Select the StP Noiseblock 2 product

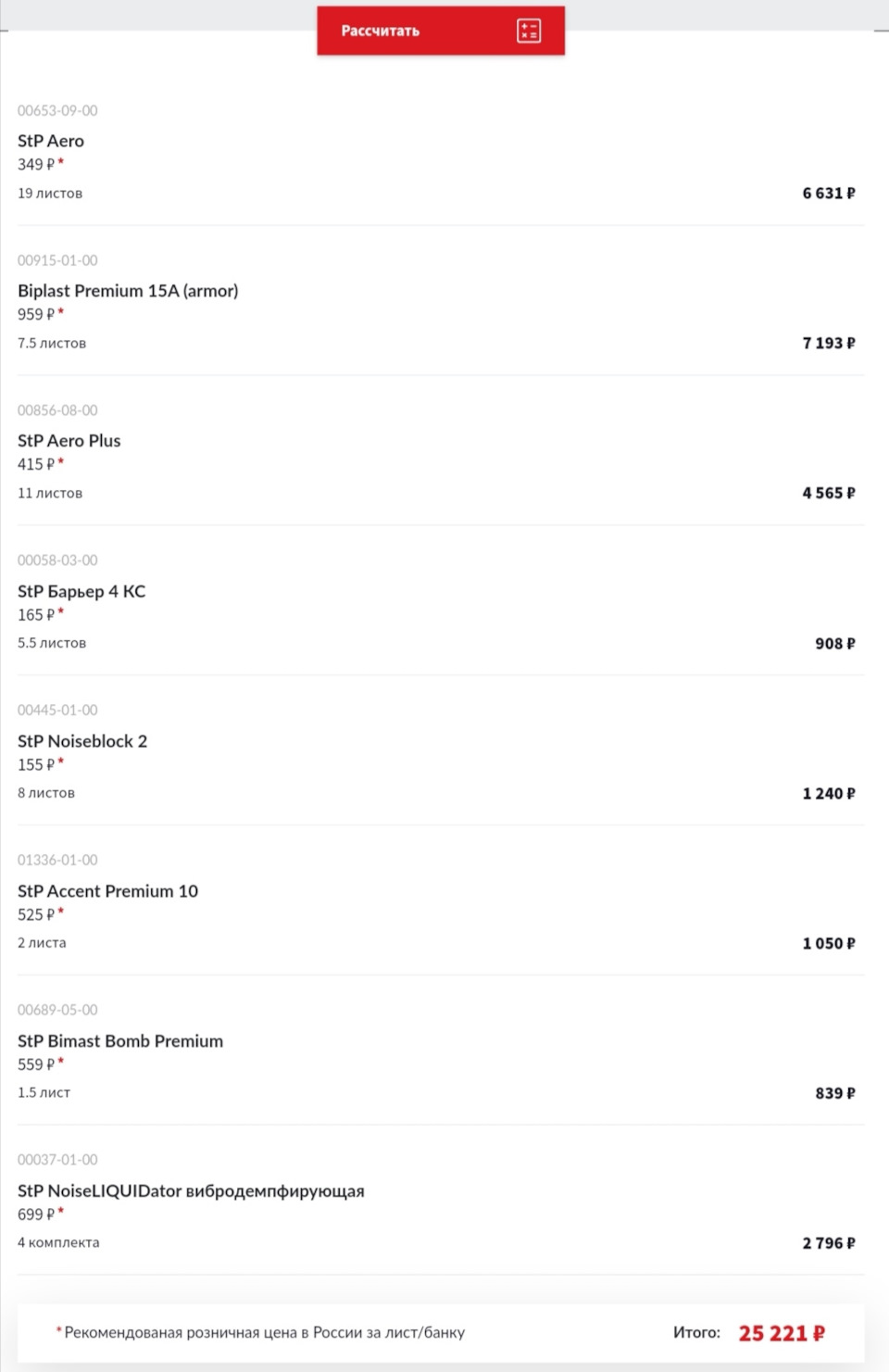pyautogui.click(x=82, y=741)
